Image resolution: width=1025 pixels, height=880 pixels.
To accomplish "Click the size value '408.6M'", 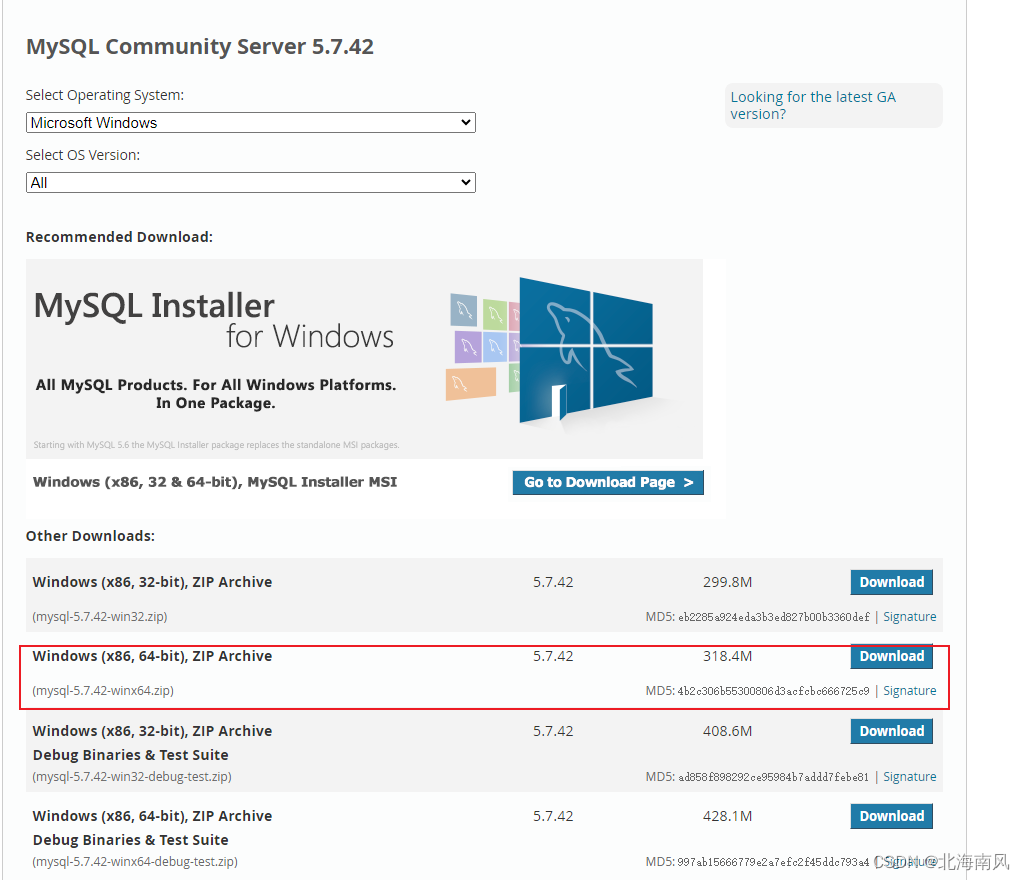I will 728,731.
